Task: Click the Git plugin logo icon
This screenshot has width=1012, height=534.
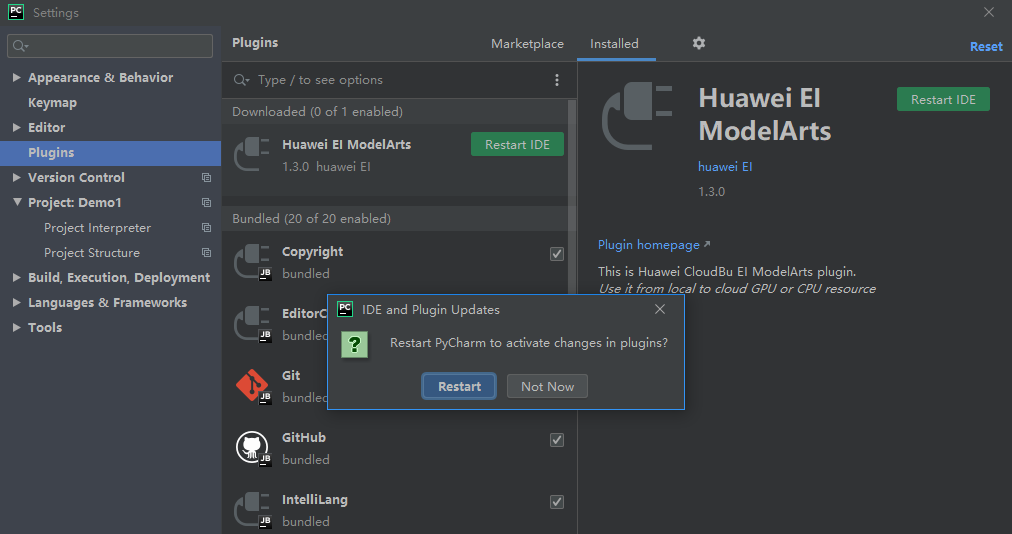Action: pyautogui.click(x=252, y=386)
